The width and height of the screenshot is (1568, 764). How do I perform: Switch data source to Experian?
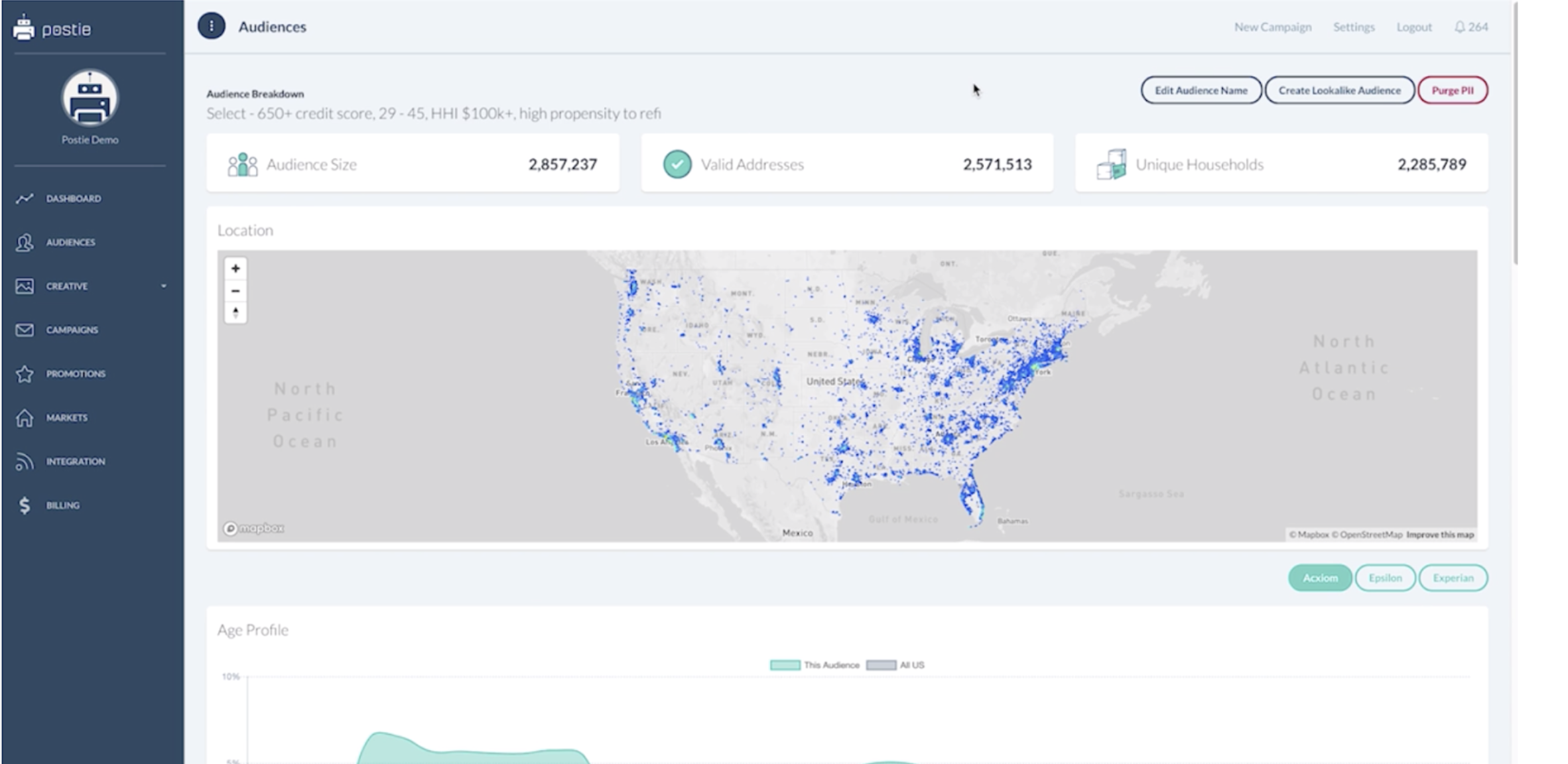pos(1453,578)
